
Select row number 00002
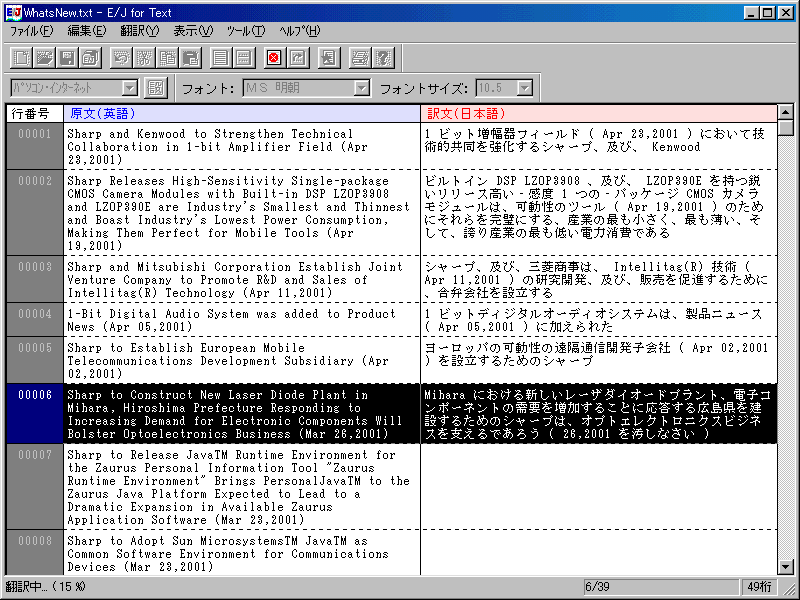click(x=35, y=213)
